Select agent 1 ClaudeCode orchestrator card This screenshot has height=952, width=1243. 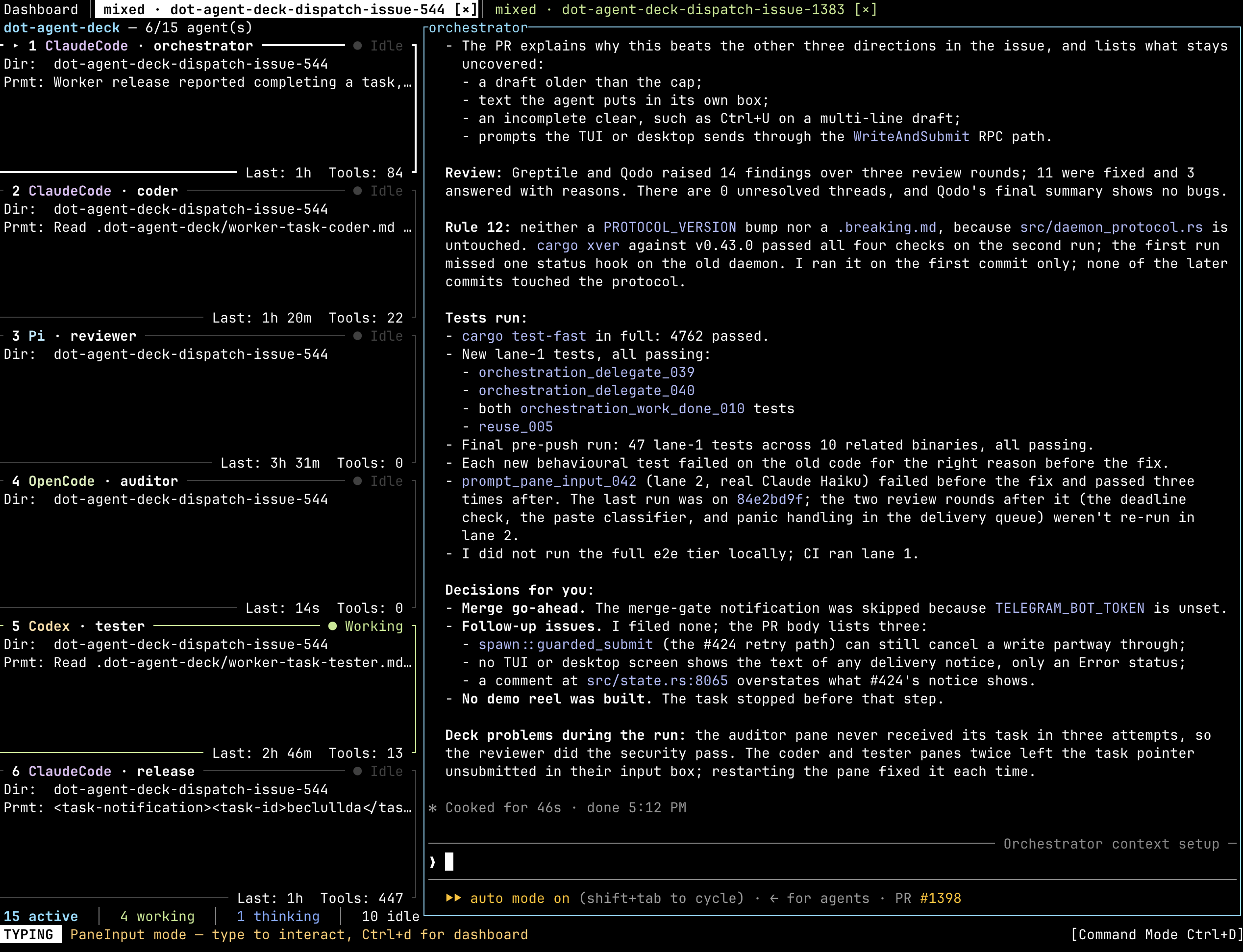coord(208,109)
